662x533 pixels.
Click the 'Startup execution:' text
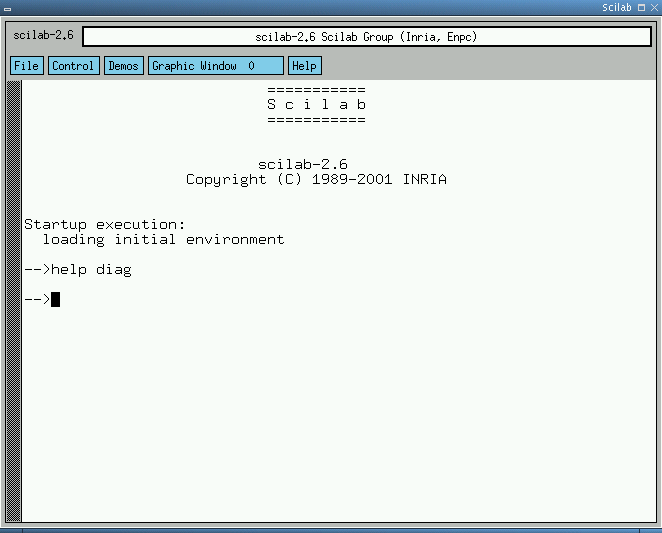pos(104,225)
